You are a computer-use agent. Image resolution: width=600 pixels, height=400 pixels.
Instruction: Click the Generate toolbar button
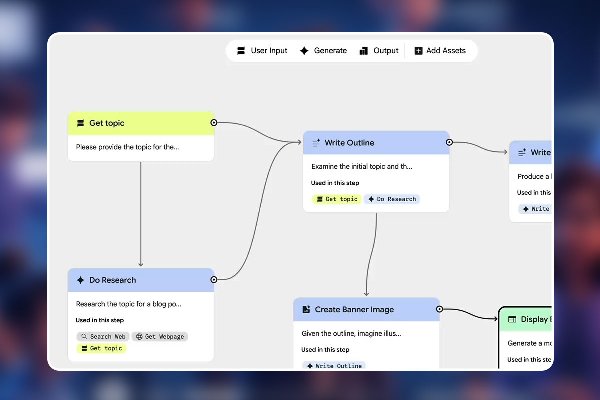pos(323,51)
